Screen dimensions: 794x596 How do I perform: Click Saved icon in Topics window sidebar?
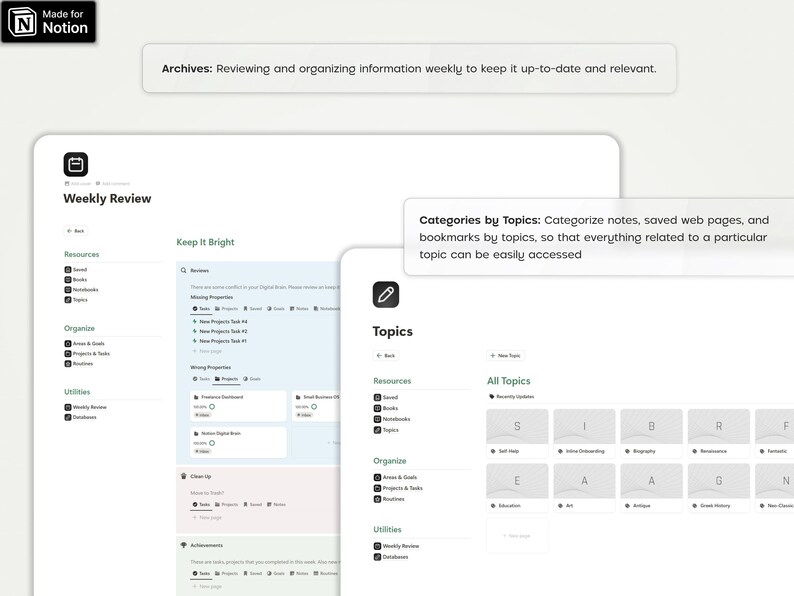(x=377, y=398)
